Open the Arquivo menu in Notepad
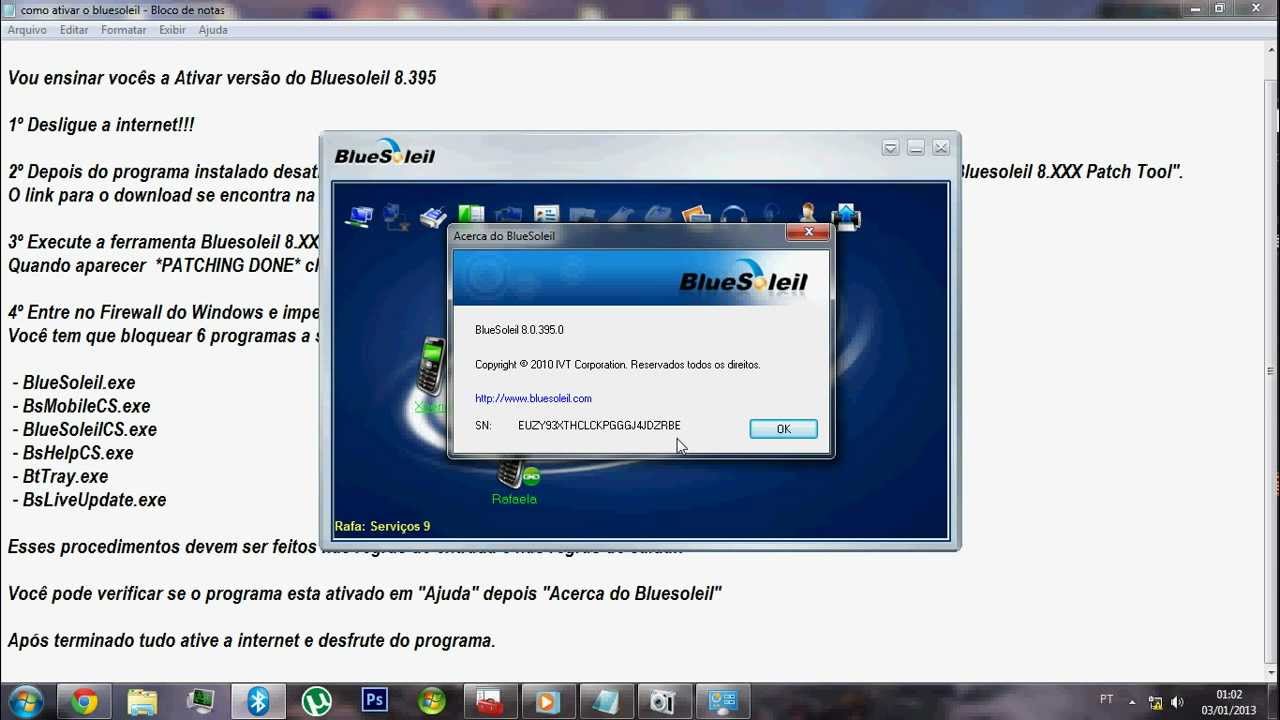The image size is (1280, 720). tap(27, 30)
